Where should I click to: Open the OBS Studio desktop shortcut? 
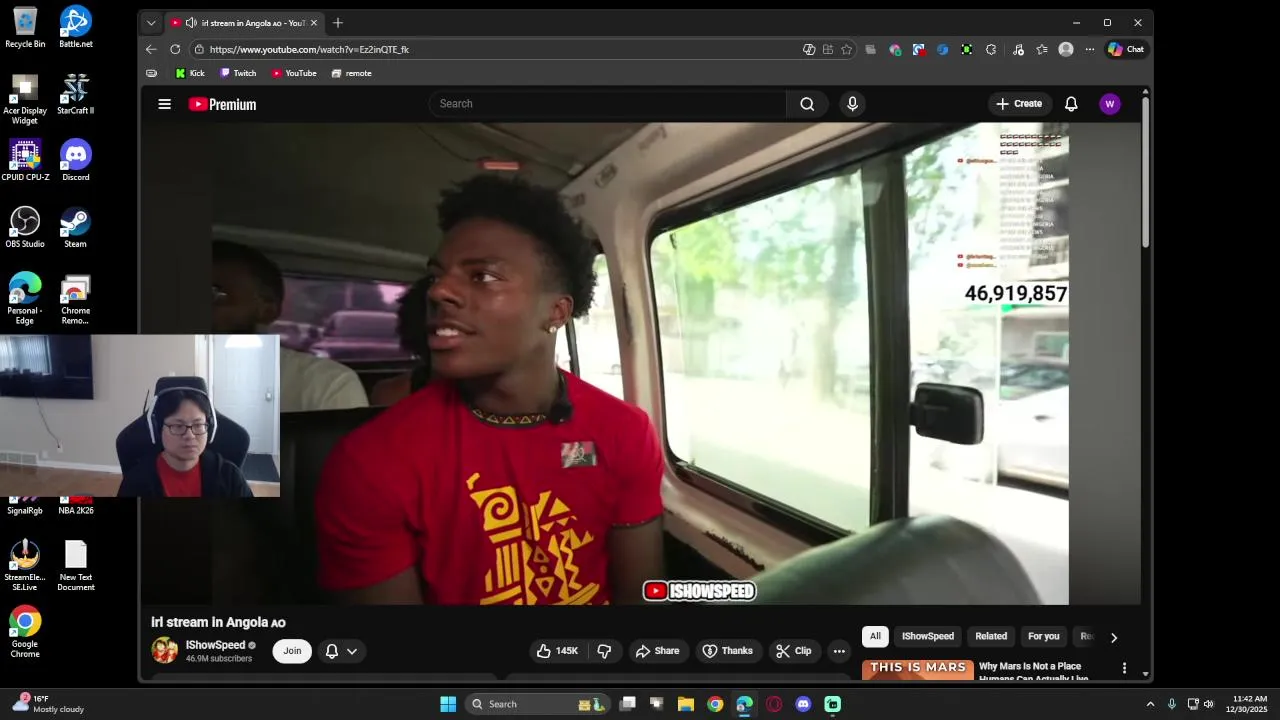[x=25, y=227]
